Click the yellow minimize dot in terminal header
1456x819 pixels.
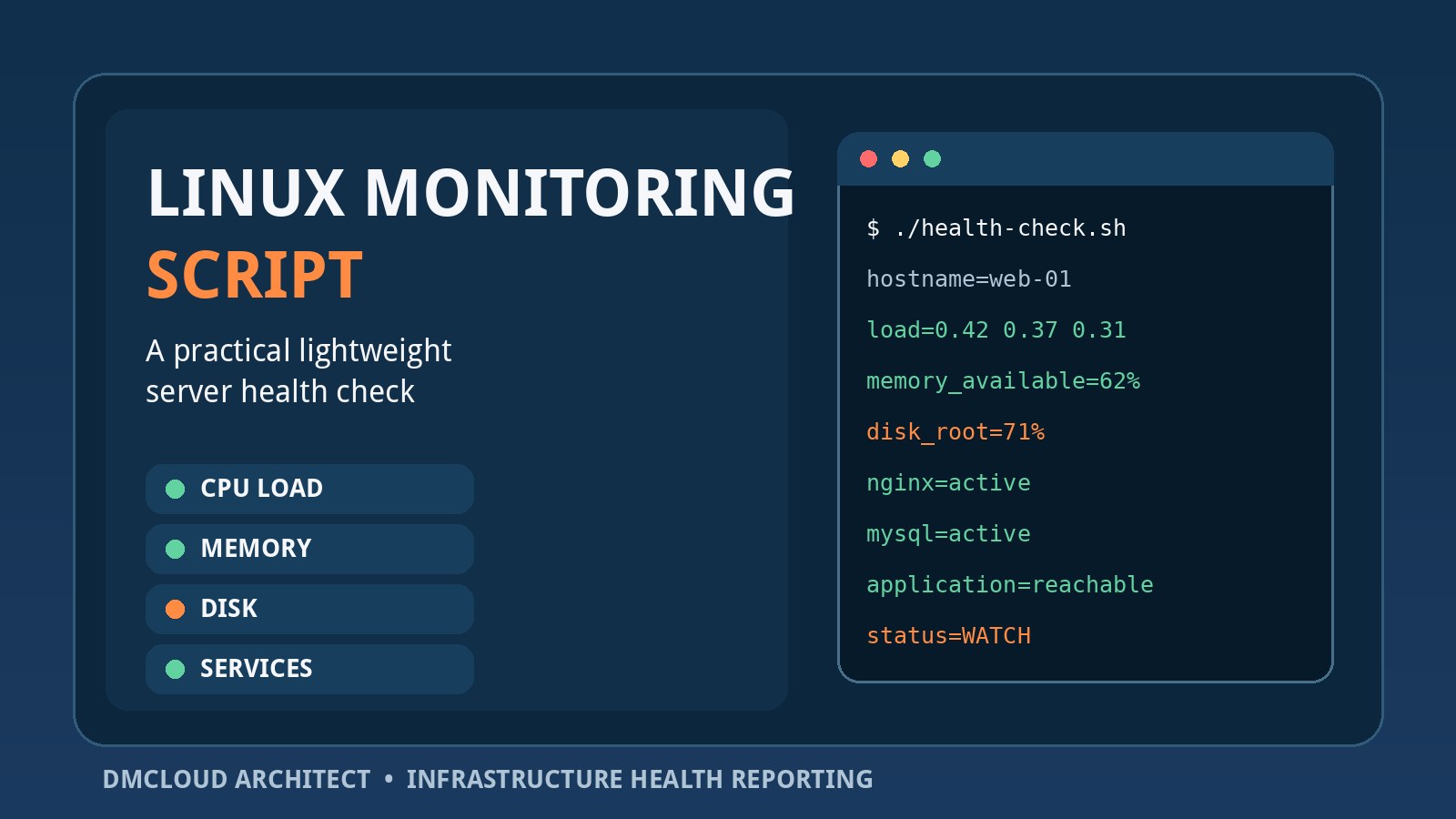tap(900, 159)
